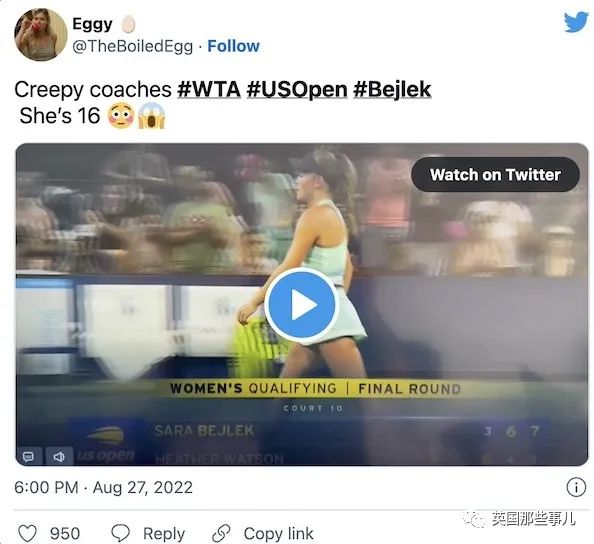
Task: Click the Twitter bird logo icon
Action: (576, 22)
